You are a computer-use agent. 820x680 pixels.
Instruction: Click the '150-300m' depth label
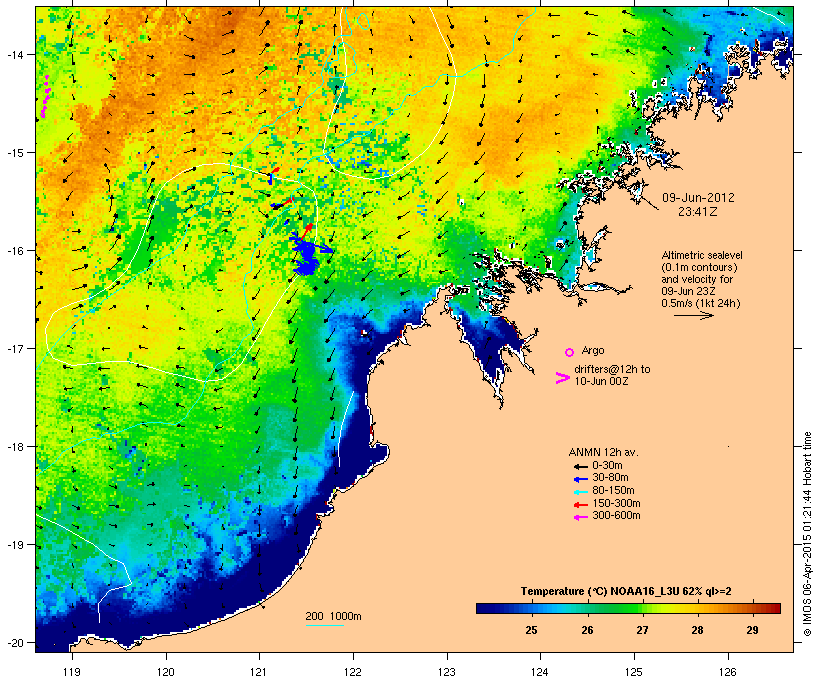pos(616,503)
